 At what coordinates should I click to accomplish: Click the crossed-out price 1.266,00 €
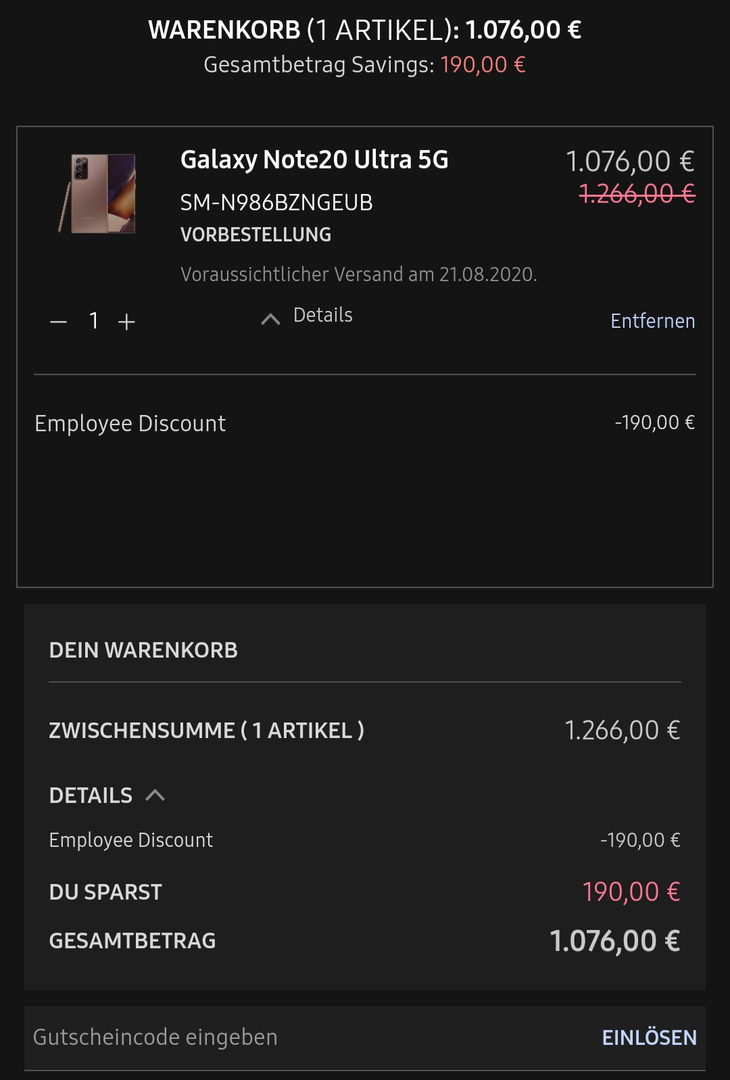tap(636, 194)
